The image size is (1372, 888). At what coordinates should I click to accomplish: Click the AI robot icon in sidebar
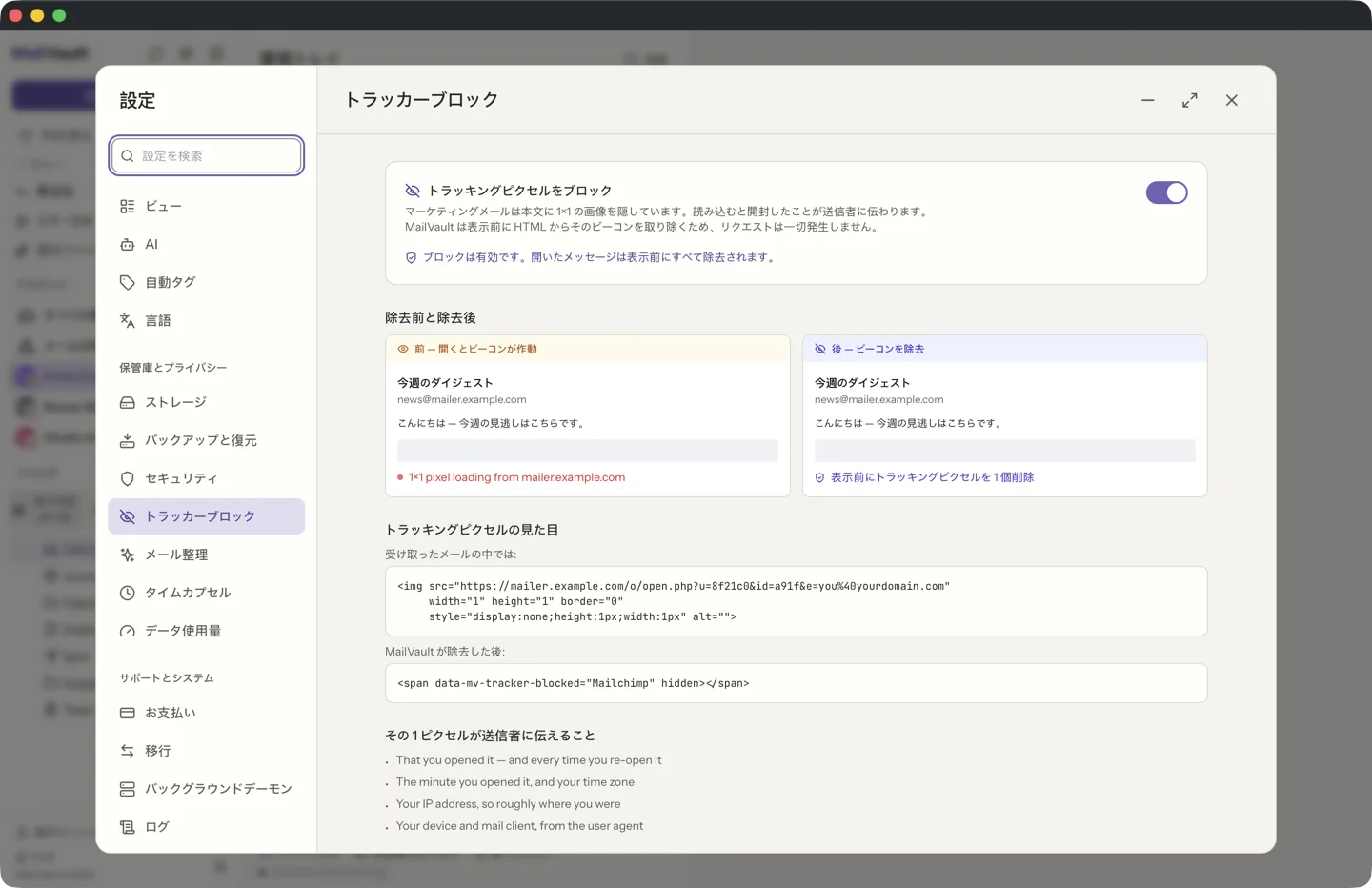(127, 245)
